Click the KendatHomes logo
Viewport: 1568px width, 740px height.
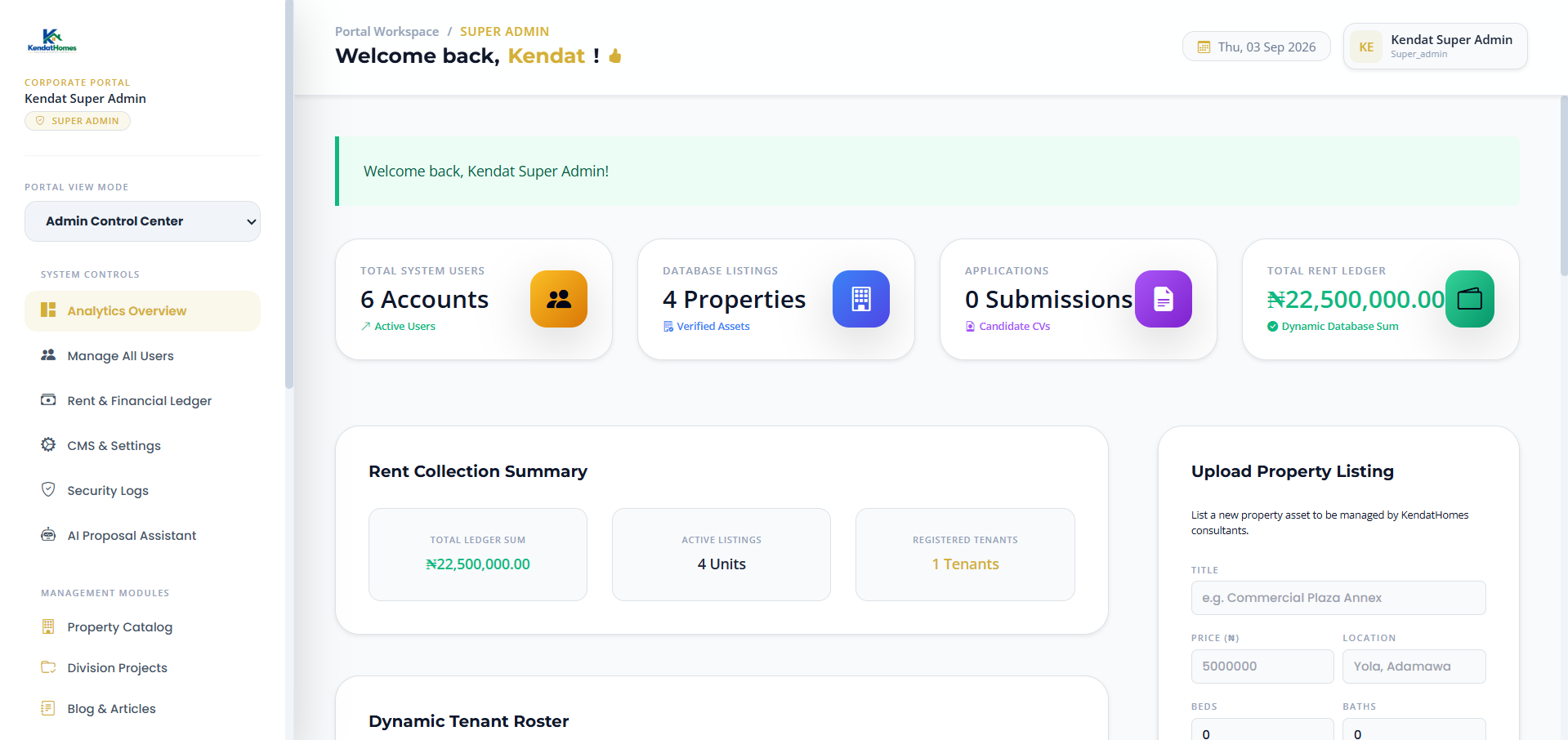coord(51,41)
